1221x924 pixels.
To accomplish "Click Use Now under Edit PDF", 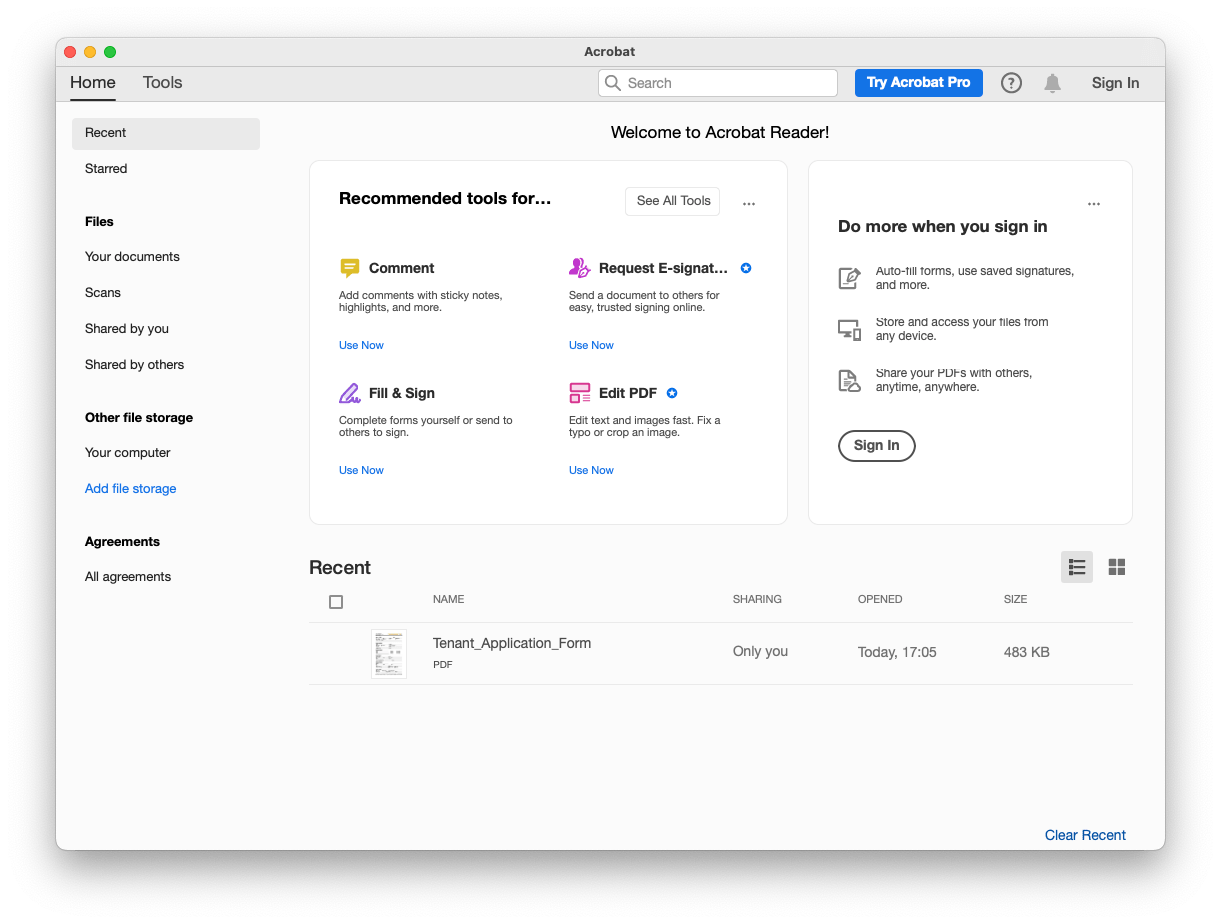I will point(591,470).
